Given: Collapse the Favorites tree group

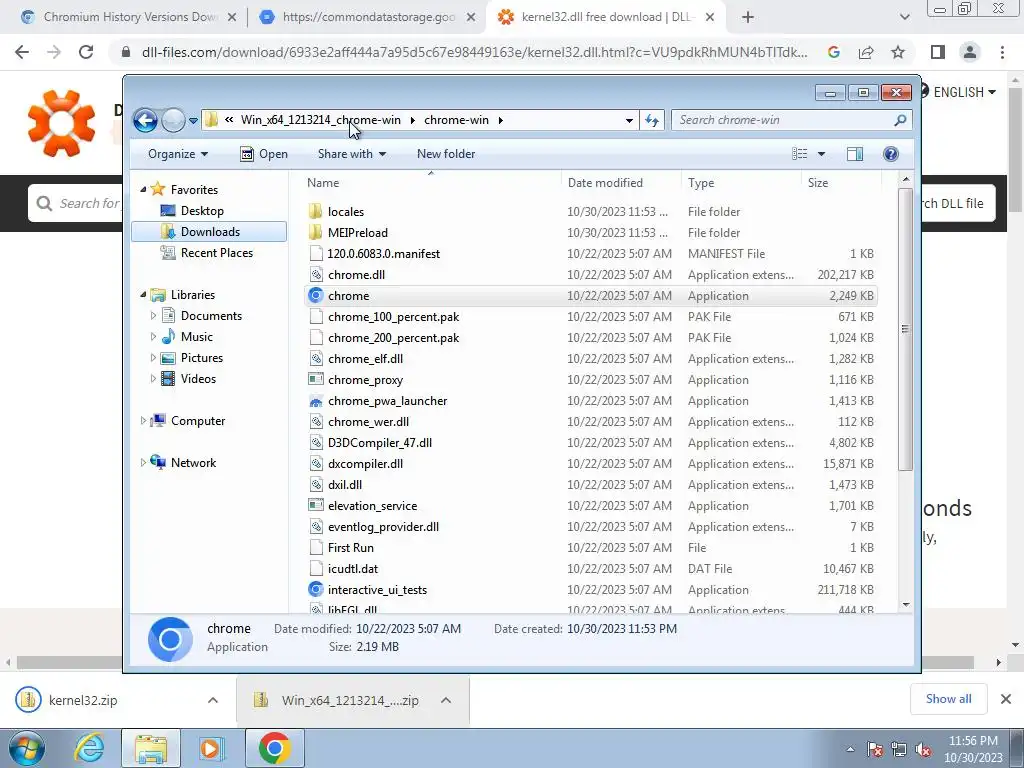Looking at the screenshot, I should point(143,189).
